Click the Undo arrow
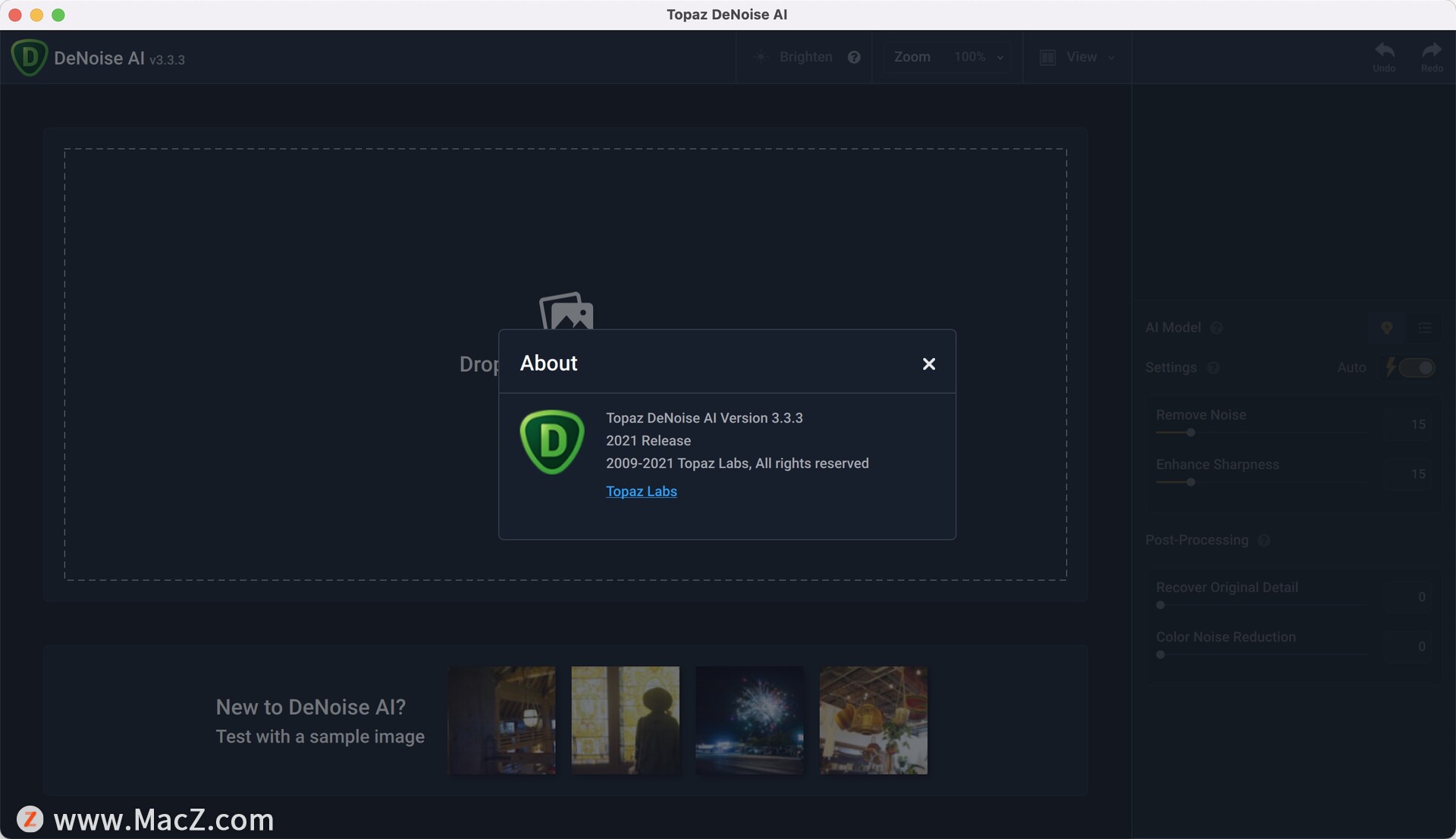The height and width of the screenshot is (839, 1456). [x=1384, y=51]
